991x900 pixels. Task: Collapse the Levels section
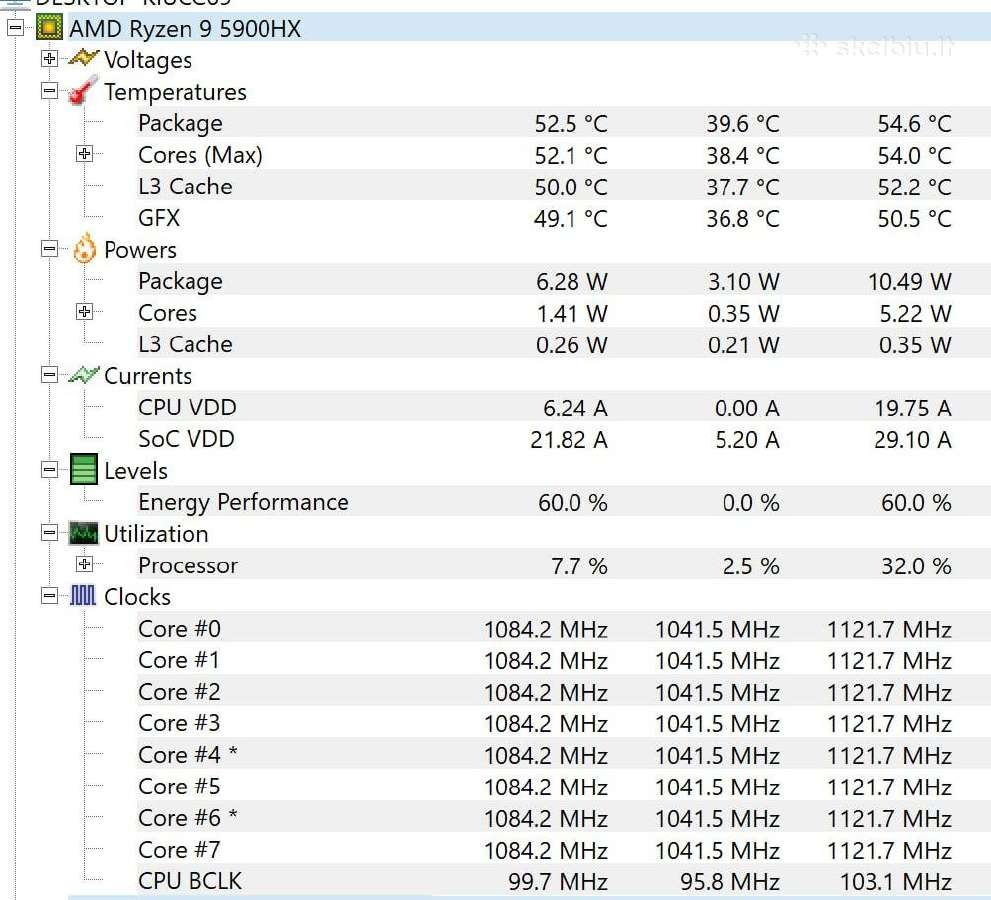click(x=49, y=470)
